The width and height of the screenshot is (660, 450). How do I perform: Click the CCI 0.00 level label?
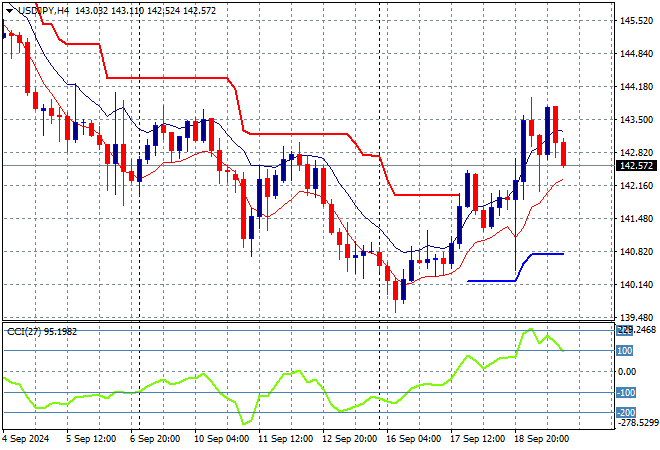coord(627,371)
